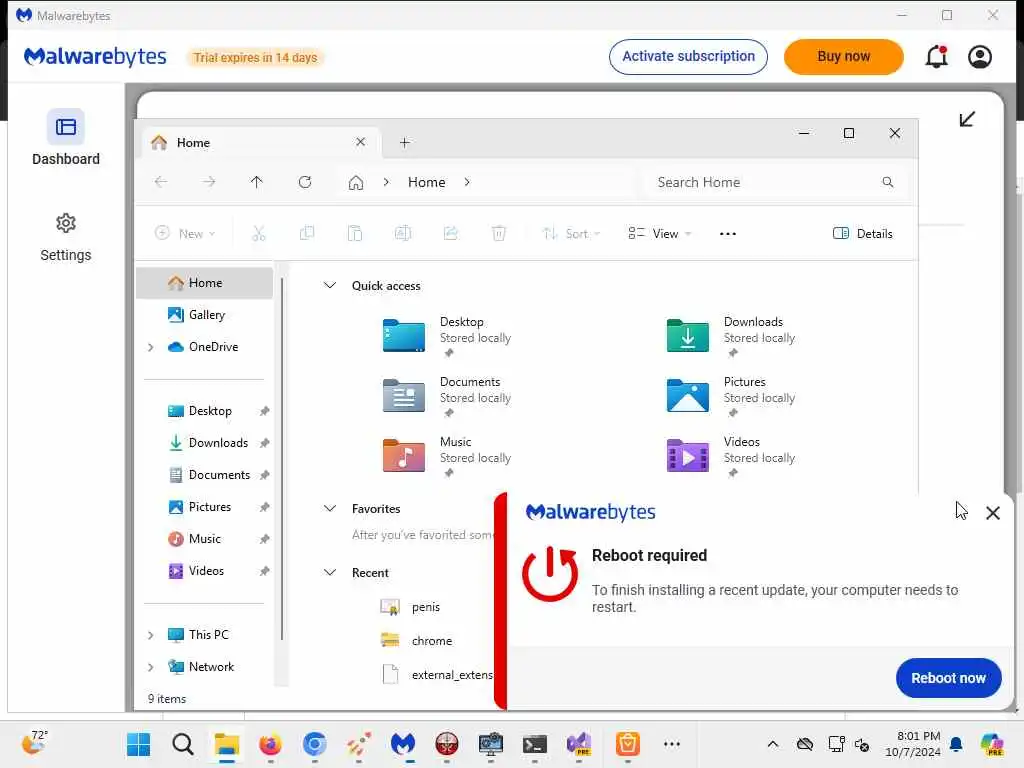Select Gallery in navigation pane
Image resolution: width=1024 pixels, height=768 pixels.
(x=204, y=315)
